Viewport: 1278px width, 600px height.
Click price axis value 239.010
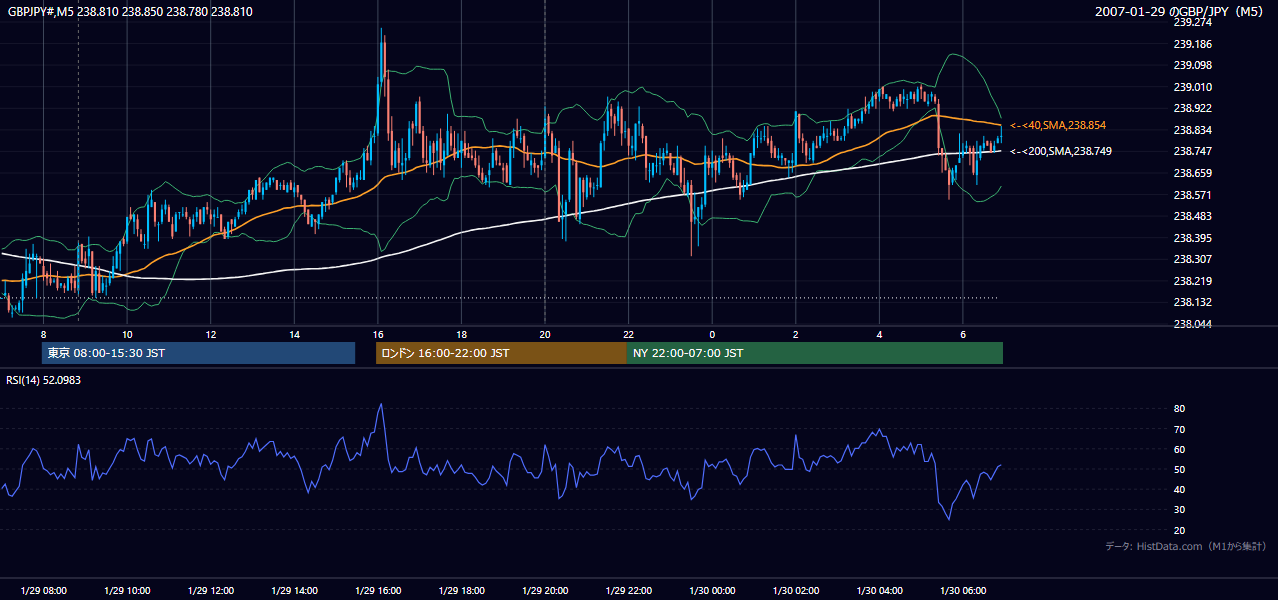(1192, 87)
